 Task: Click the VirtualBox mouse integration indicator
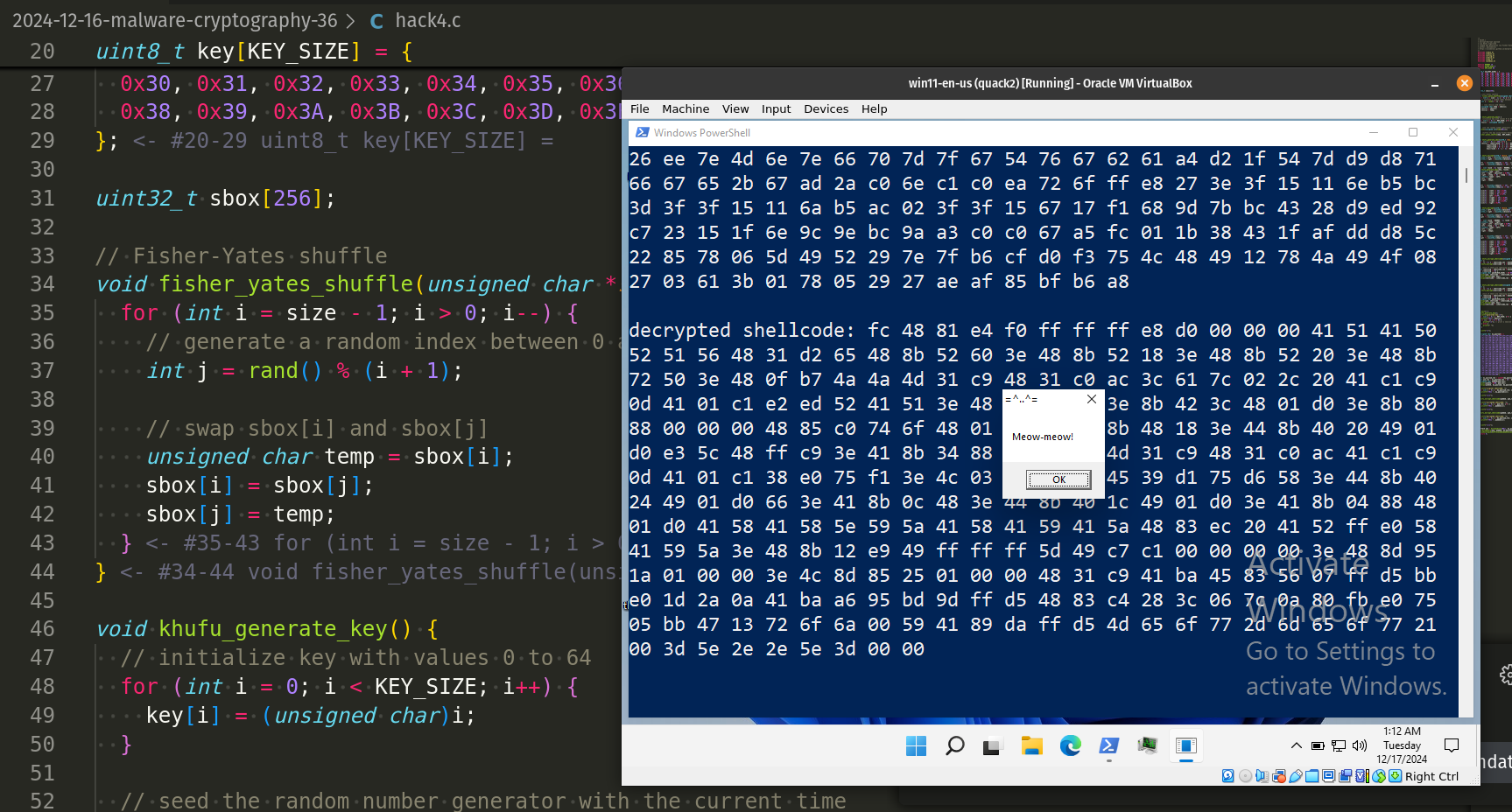(x=1379, y=776)
